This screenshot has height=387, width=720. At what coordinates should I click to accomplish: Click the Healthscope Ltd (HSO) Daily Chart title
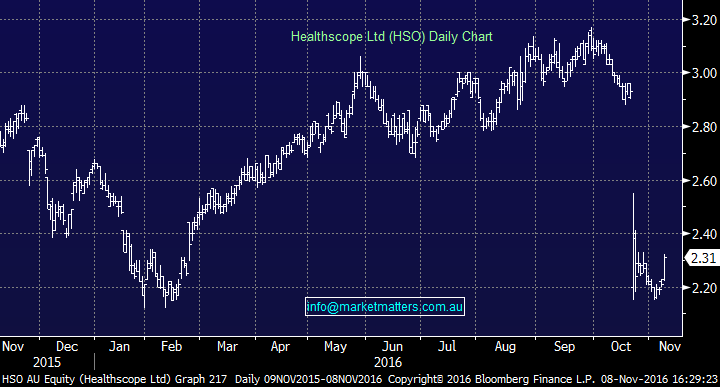pos(392,37)
